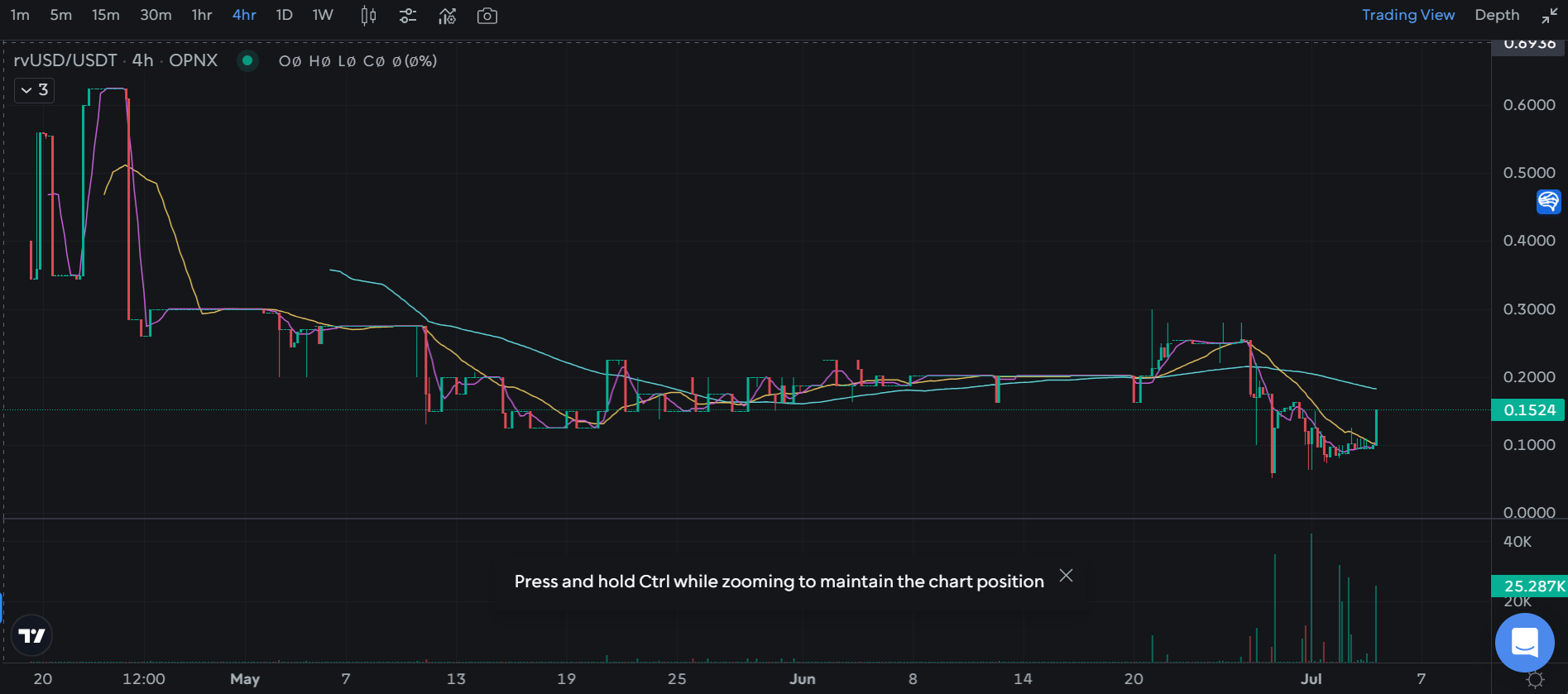Open chart axis settings gear icon

[1535, 680]
